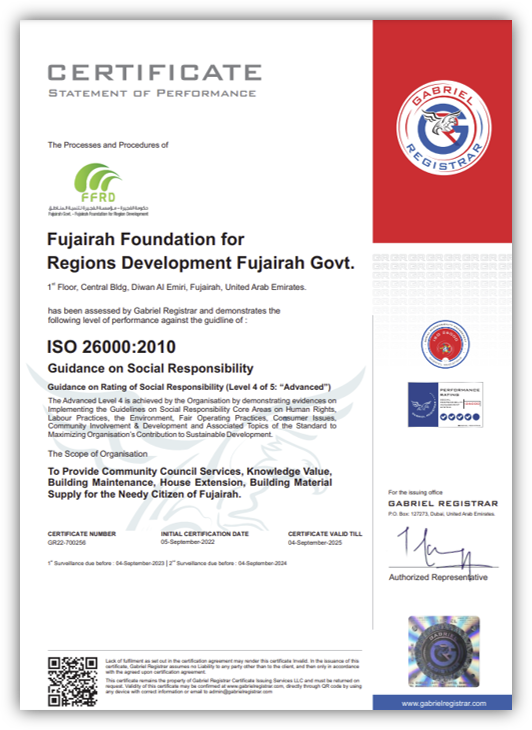Click the ISO 26000 circular seal badge

coord(445,344)
